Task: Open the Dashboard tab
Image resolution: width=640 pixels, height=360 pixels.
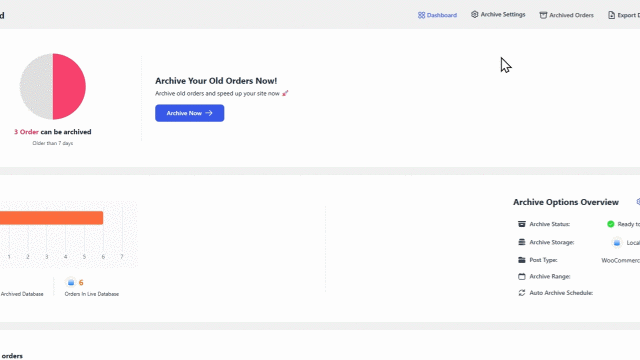Action: [x=437, y=15]
